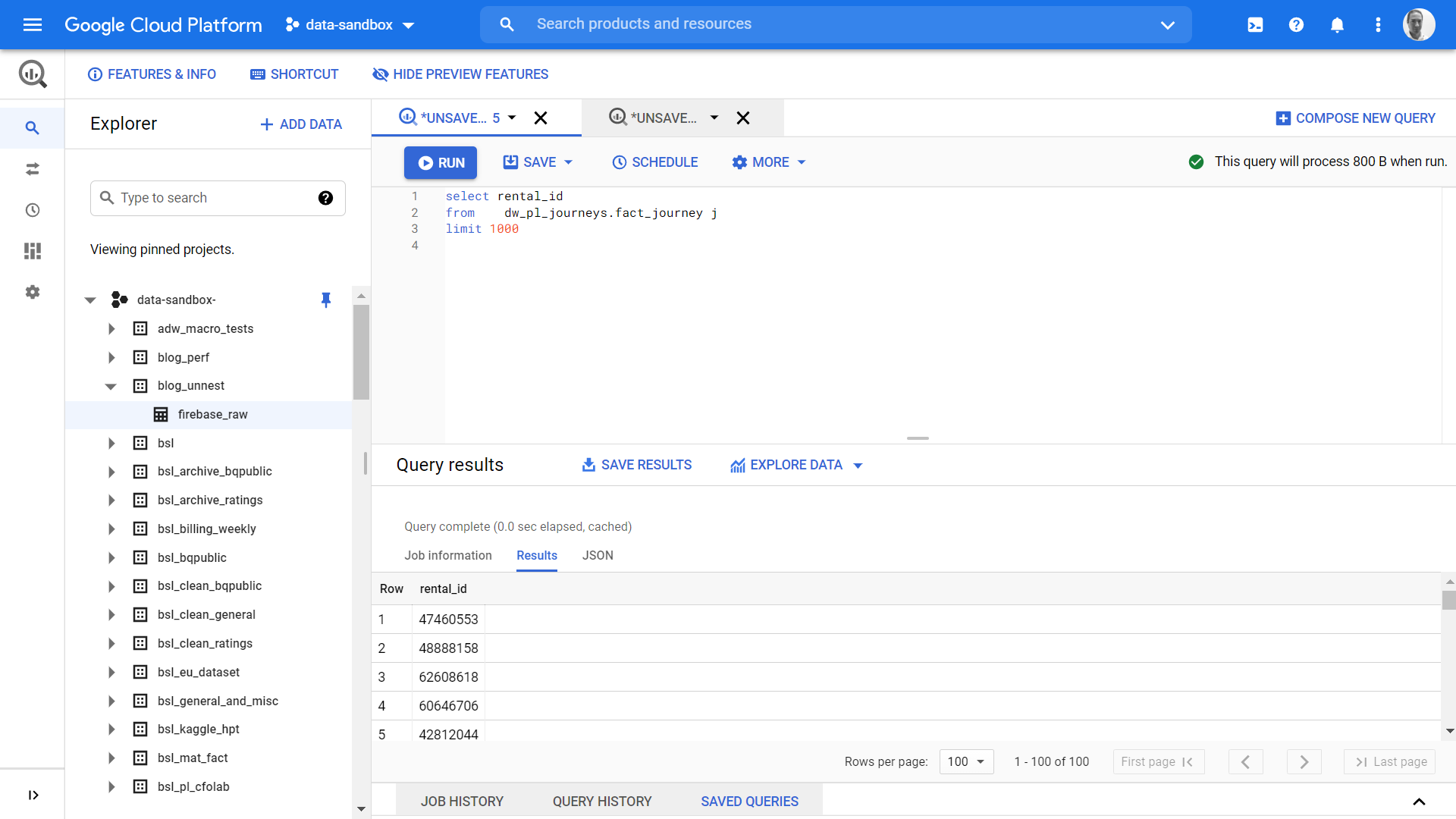The image size is (1456, 819).
Task: Click the search help question mark icon
Action: point(325,198)
